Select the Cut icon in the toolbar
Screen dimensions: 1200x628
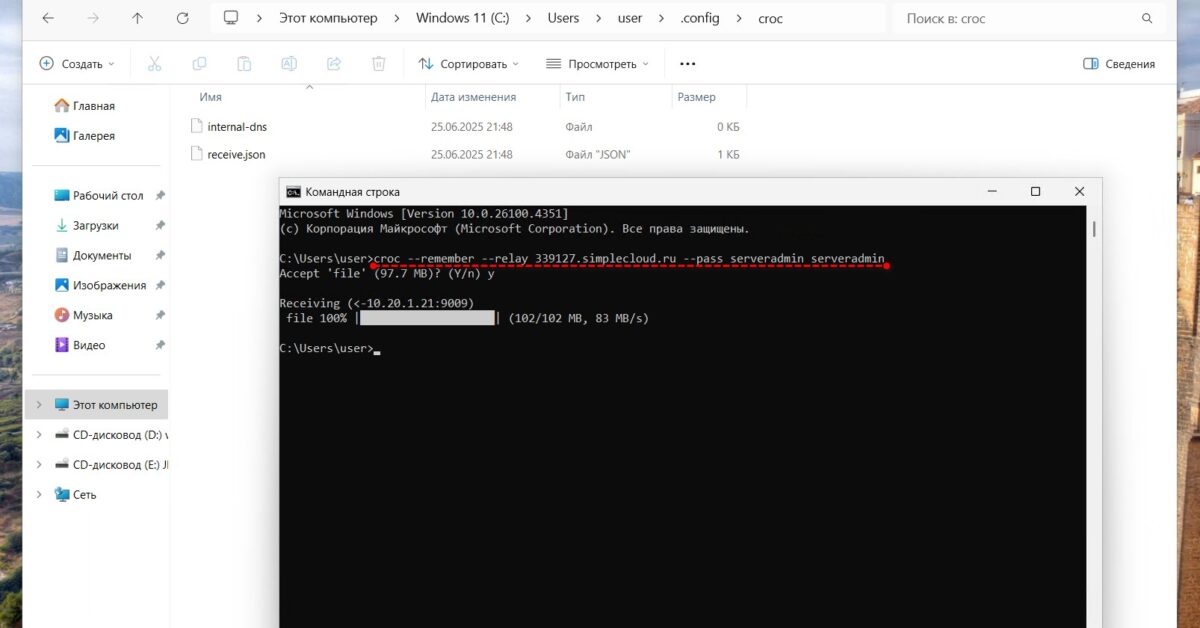[154, 63]
